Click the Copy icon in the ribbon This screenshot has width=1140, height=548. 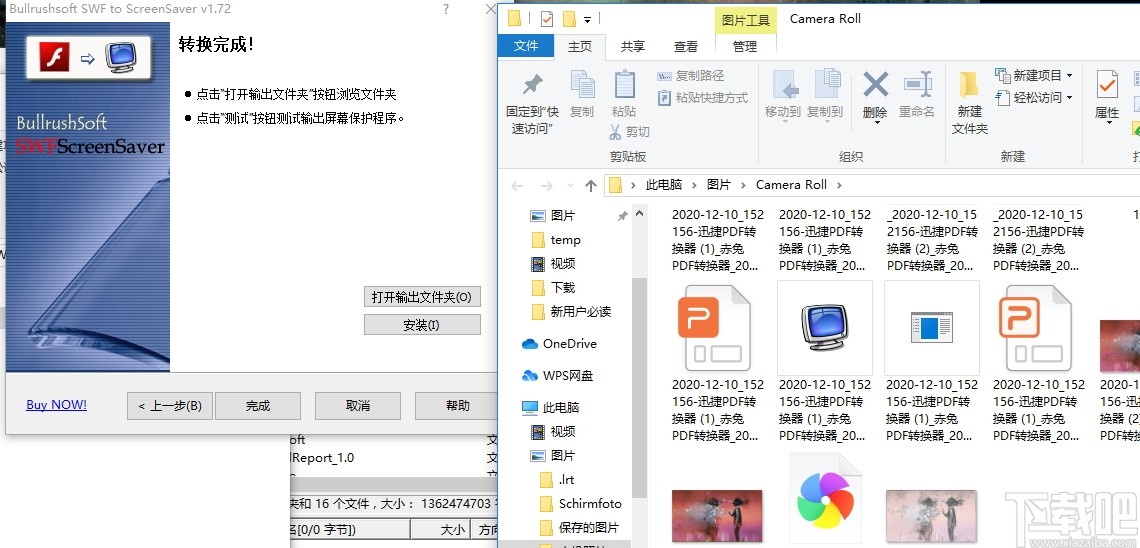[582, 85]
